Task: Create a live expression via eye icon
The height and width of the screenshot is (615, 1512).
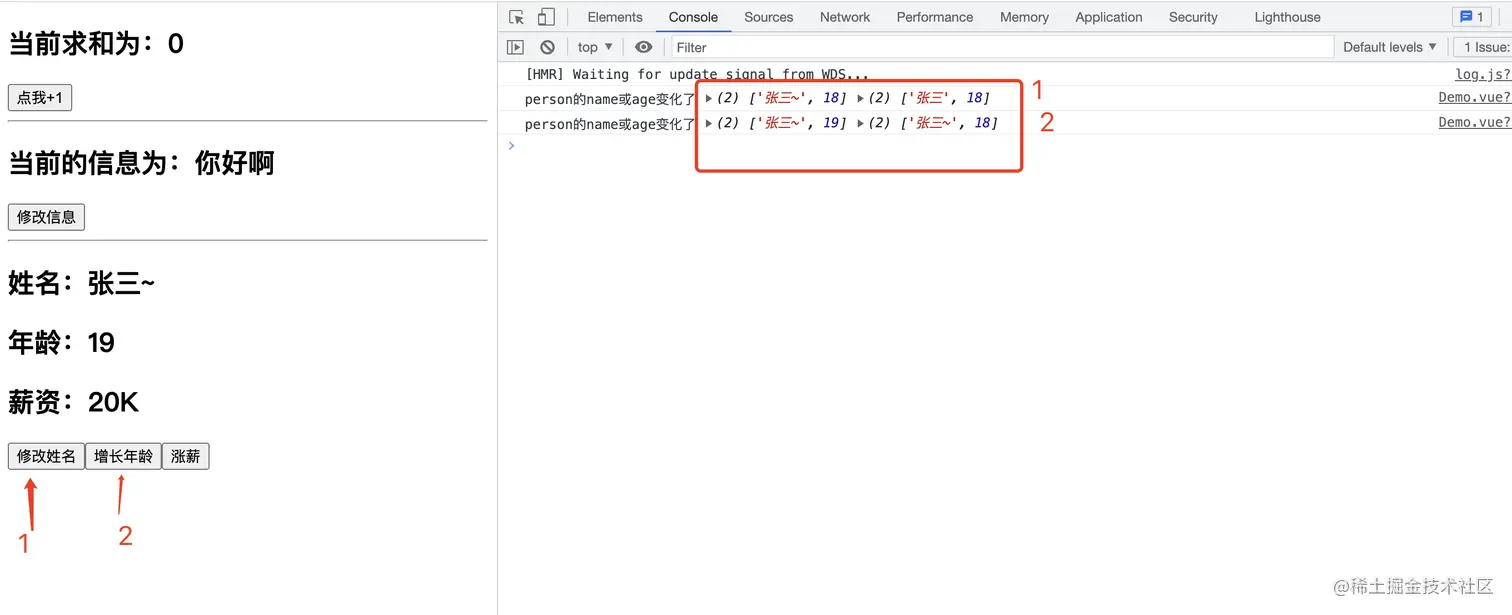Action: click(644, 47)
